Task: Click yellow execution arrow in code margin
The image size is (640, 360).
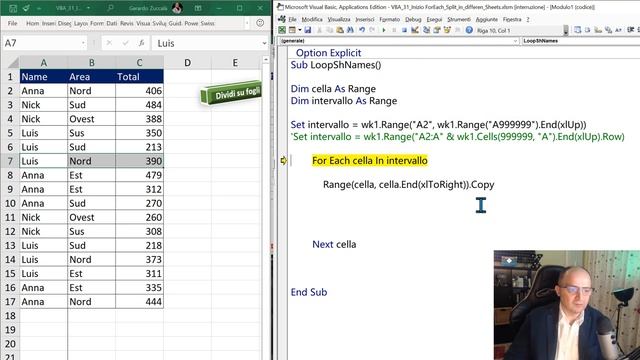Action: click(x=283, y=160)
